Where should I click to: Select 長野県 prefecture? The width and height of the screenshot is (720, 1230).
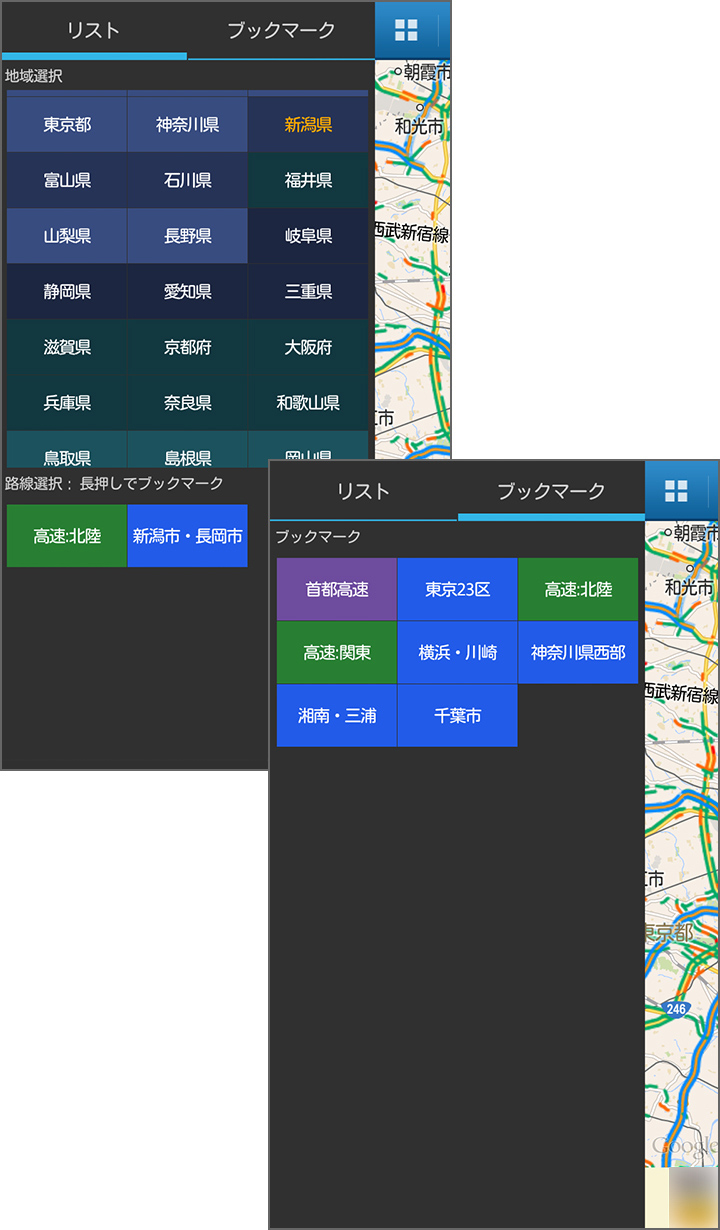point(187,236)
